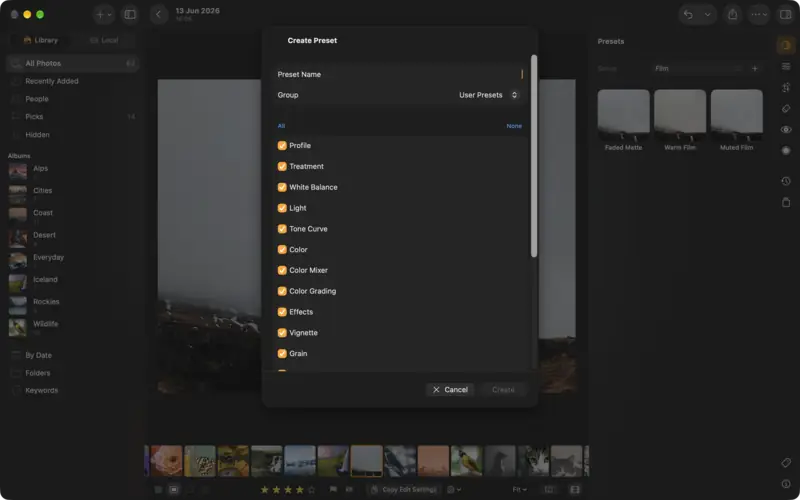
Task: Select the Crop and rotate tool icon
Action: pyautogui.click(x=786, y=88)
